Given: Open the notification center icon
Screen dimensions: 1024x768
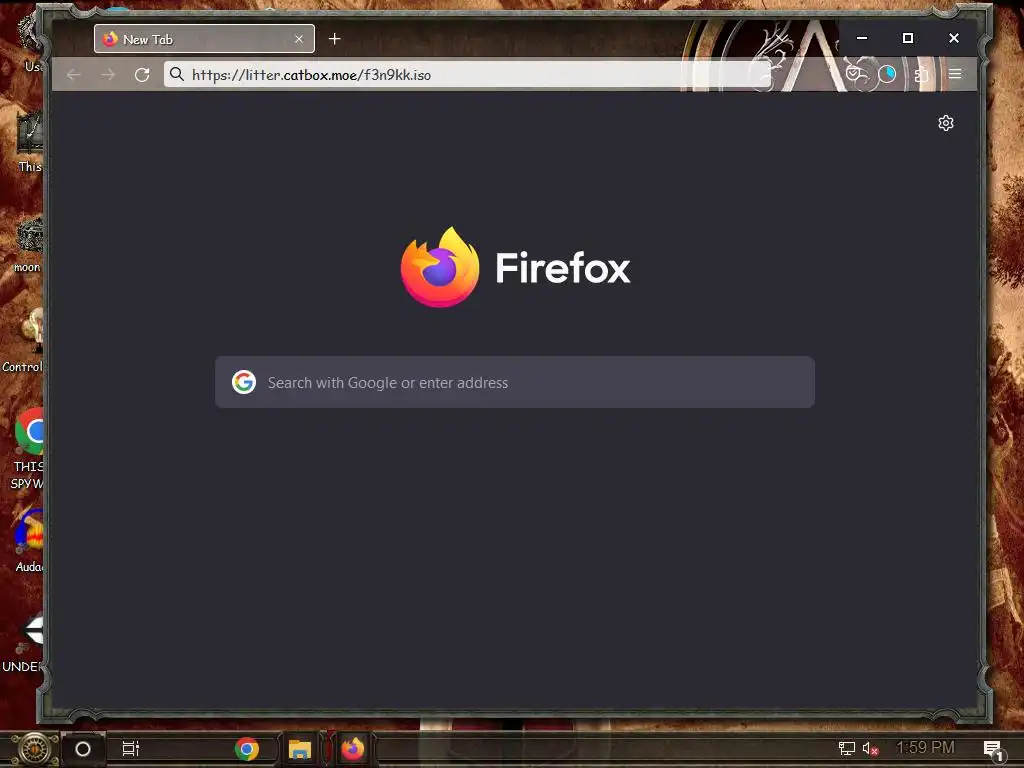Looking at the screenshot, I should 993,749.
